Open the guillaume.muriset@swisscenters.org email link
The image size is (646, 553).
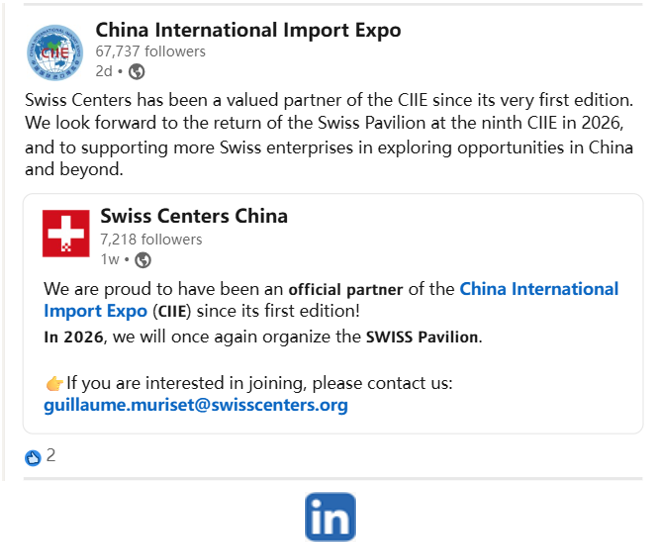point(196,405)
